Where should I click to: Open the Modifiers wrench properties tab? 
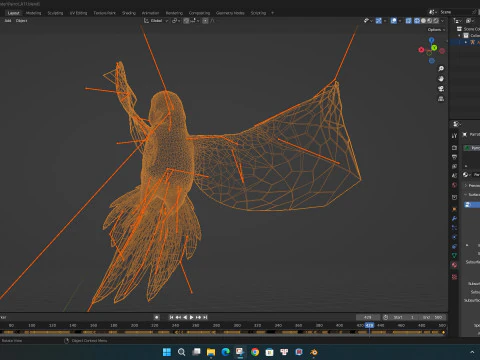click(x=454, y=219)
